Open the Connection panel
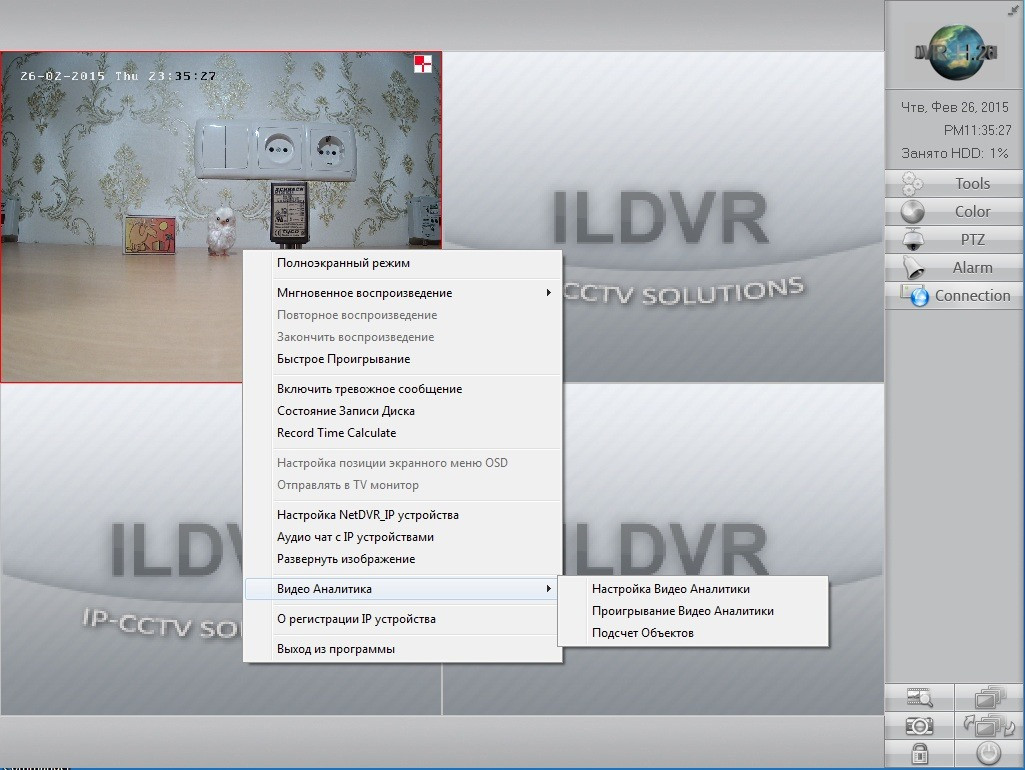This screenshot has height=770, width=1025. click(954, 295)
